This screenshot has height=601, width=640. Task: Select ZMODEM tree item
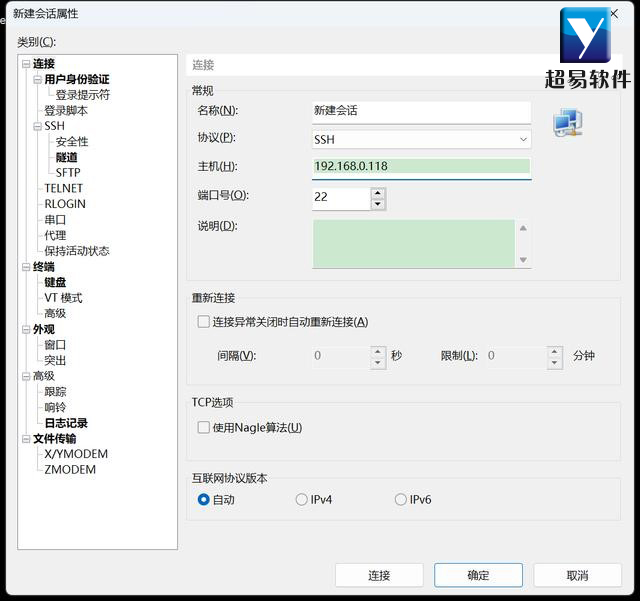point(70,470)
